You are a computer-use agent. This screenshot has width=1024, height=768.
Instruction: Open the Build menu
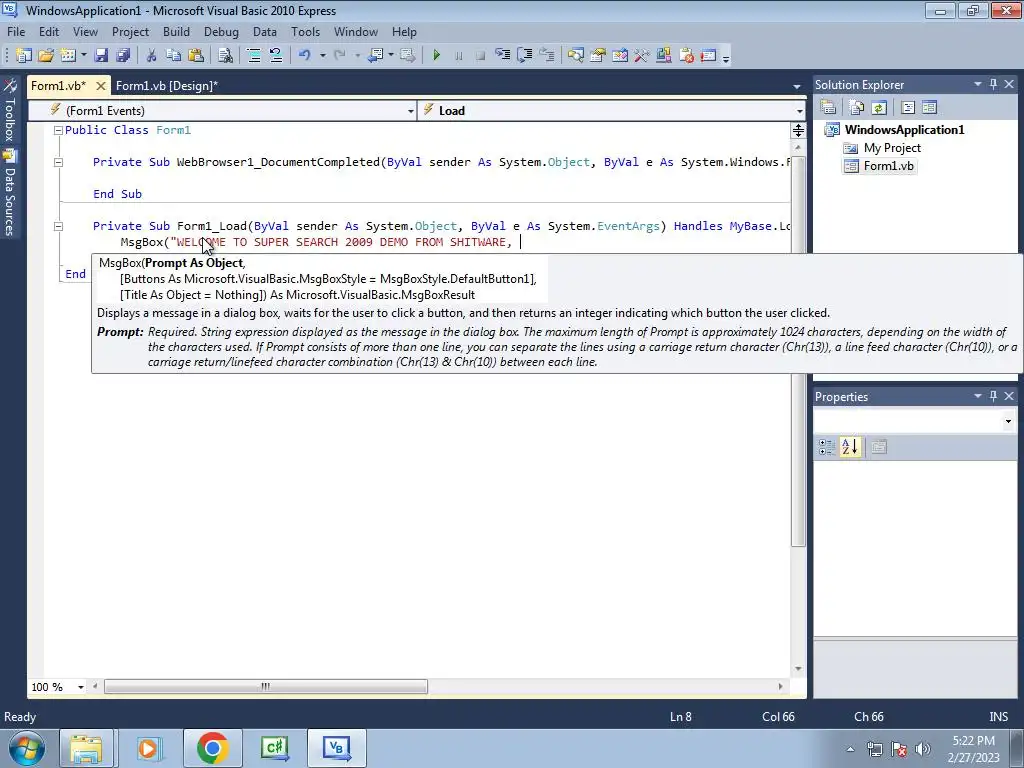click(176, 31)
